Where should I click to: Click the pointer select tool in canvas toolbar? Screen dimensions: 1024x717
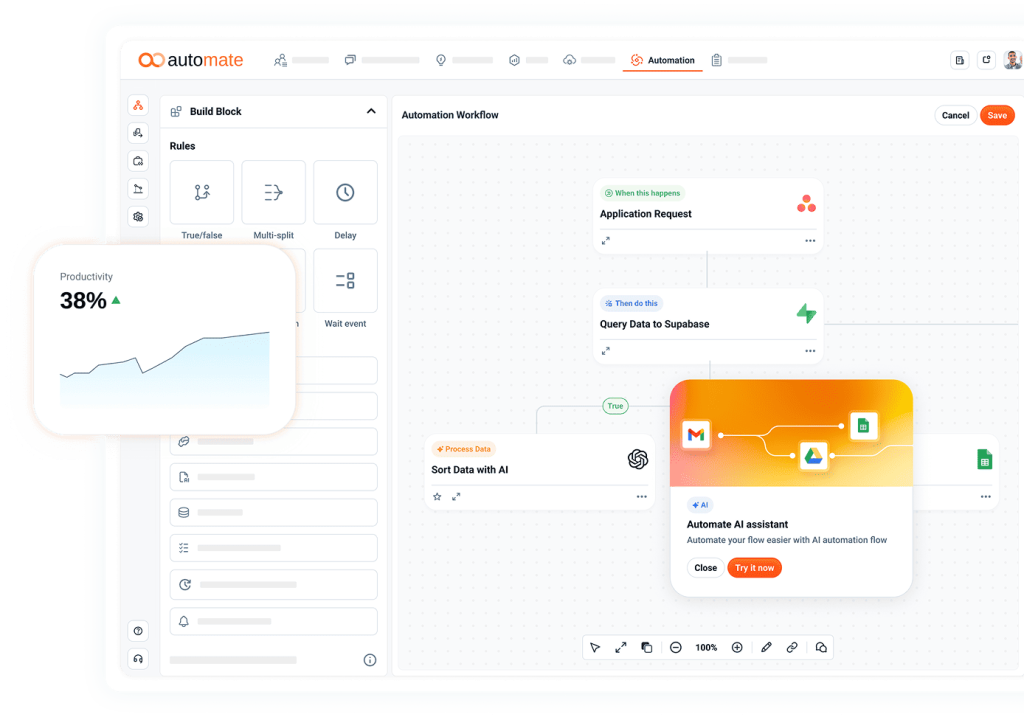[595, 648]
